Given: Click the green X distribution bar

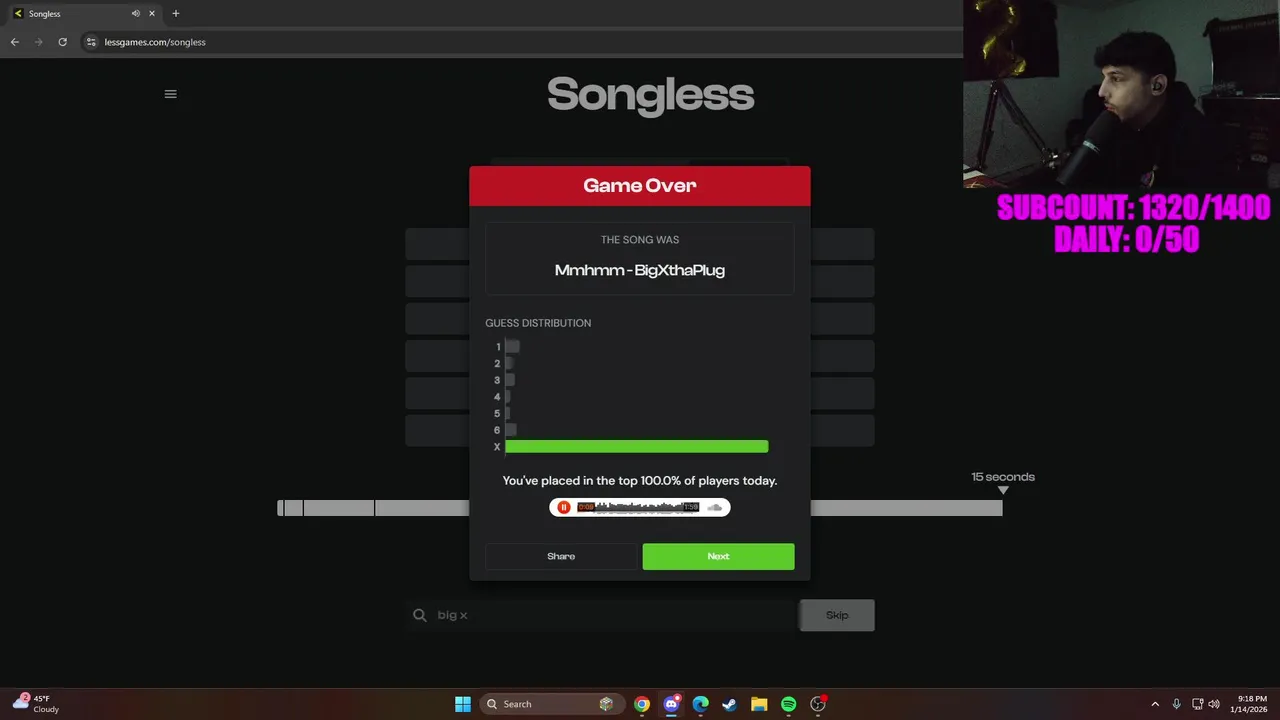Looking at the screenshot, I should [x=637, y=447].
